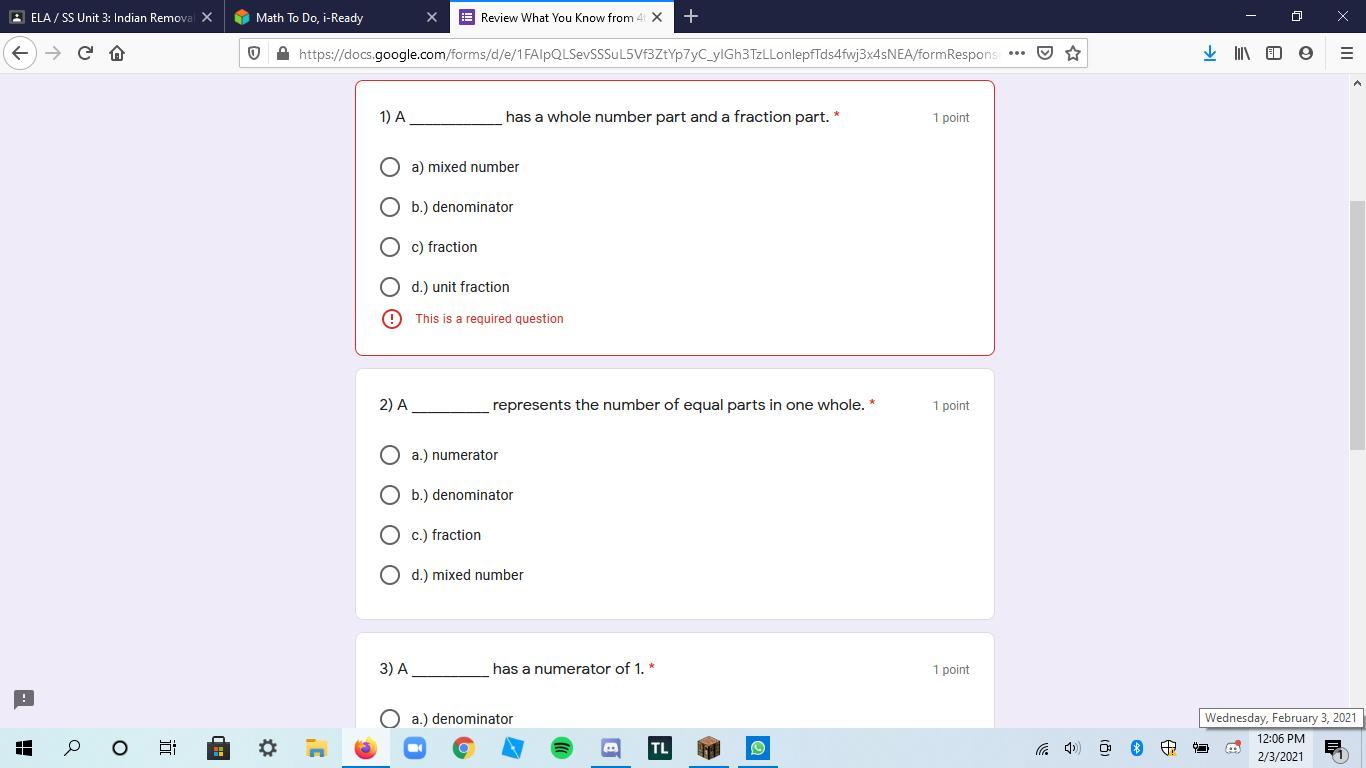Select a.) denominator for question 3
Viewport: 1366px width, 768px height.
[390, 719]
